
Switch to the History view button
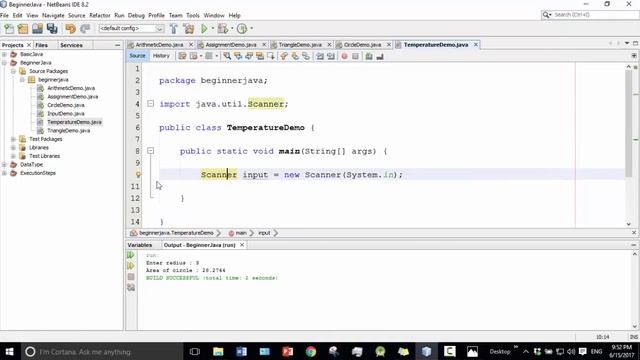(161, 56)
